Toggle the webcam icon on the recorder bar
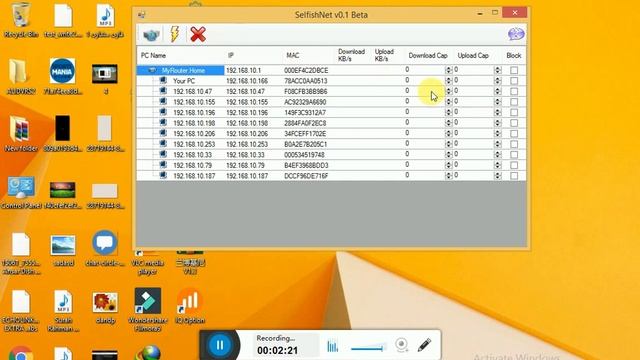Screen dimensions: 640x360 [402, 345]
